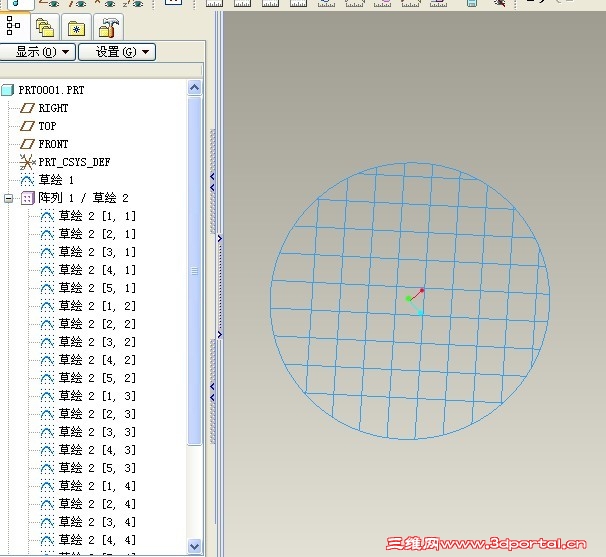Open the 显示 (O) dropdown menu

pyautogui.click(x=37, y=52)
